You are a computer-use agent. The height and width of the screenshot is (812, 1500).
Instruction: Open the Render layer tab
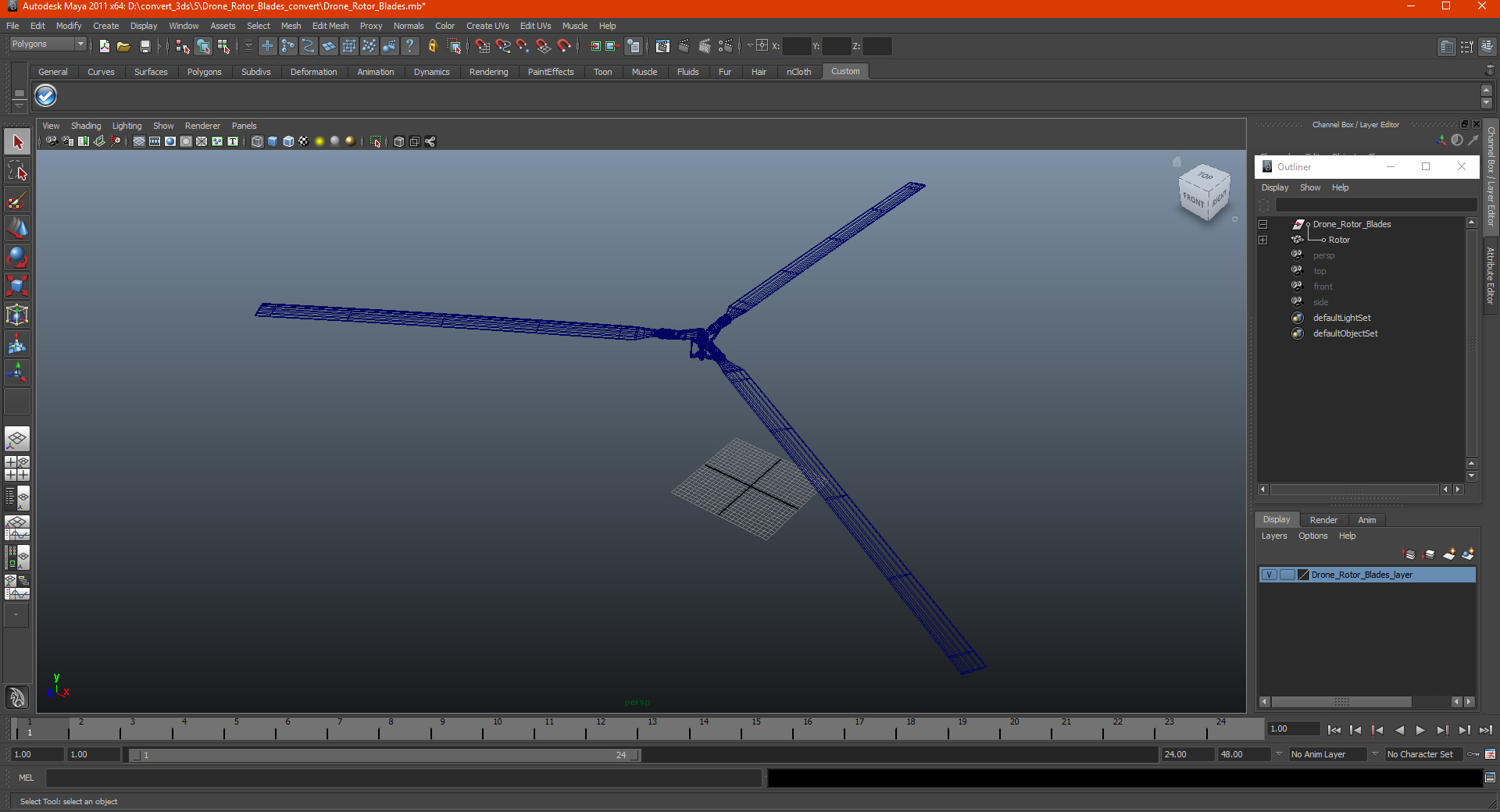pyautogui.click(x=1323, y=520)
